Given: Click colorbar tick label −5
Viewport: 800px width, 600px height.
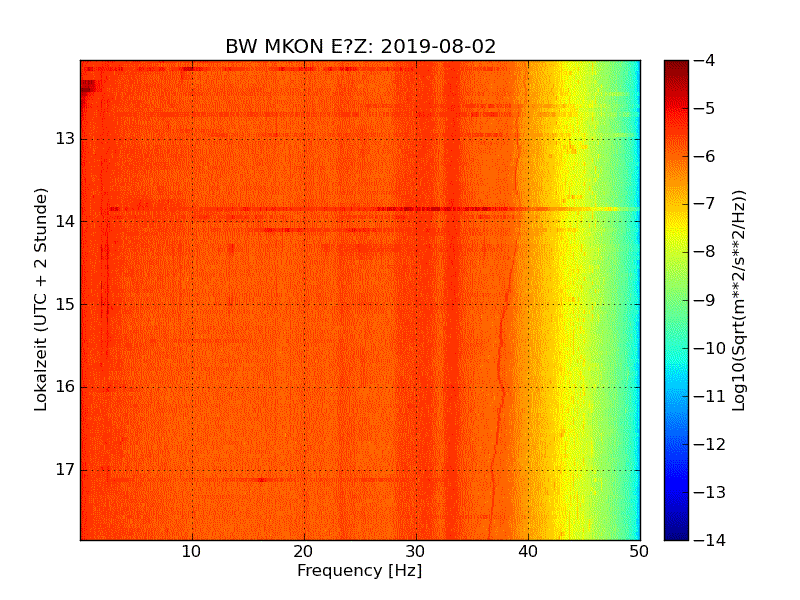Looking at the screenshot, I should [705, 109].
